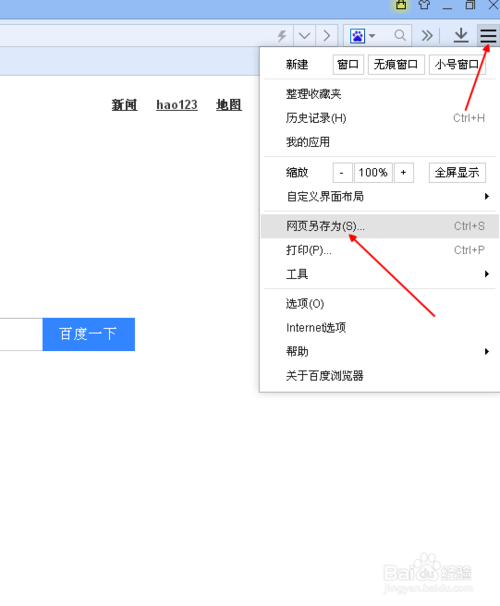Click the Baidu paw search engine icon
Viewport: 500px width, 606px height.
(357, 36)
